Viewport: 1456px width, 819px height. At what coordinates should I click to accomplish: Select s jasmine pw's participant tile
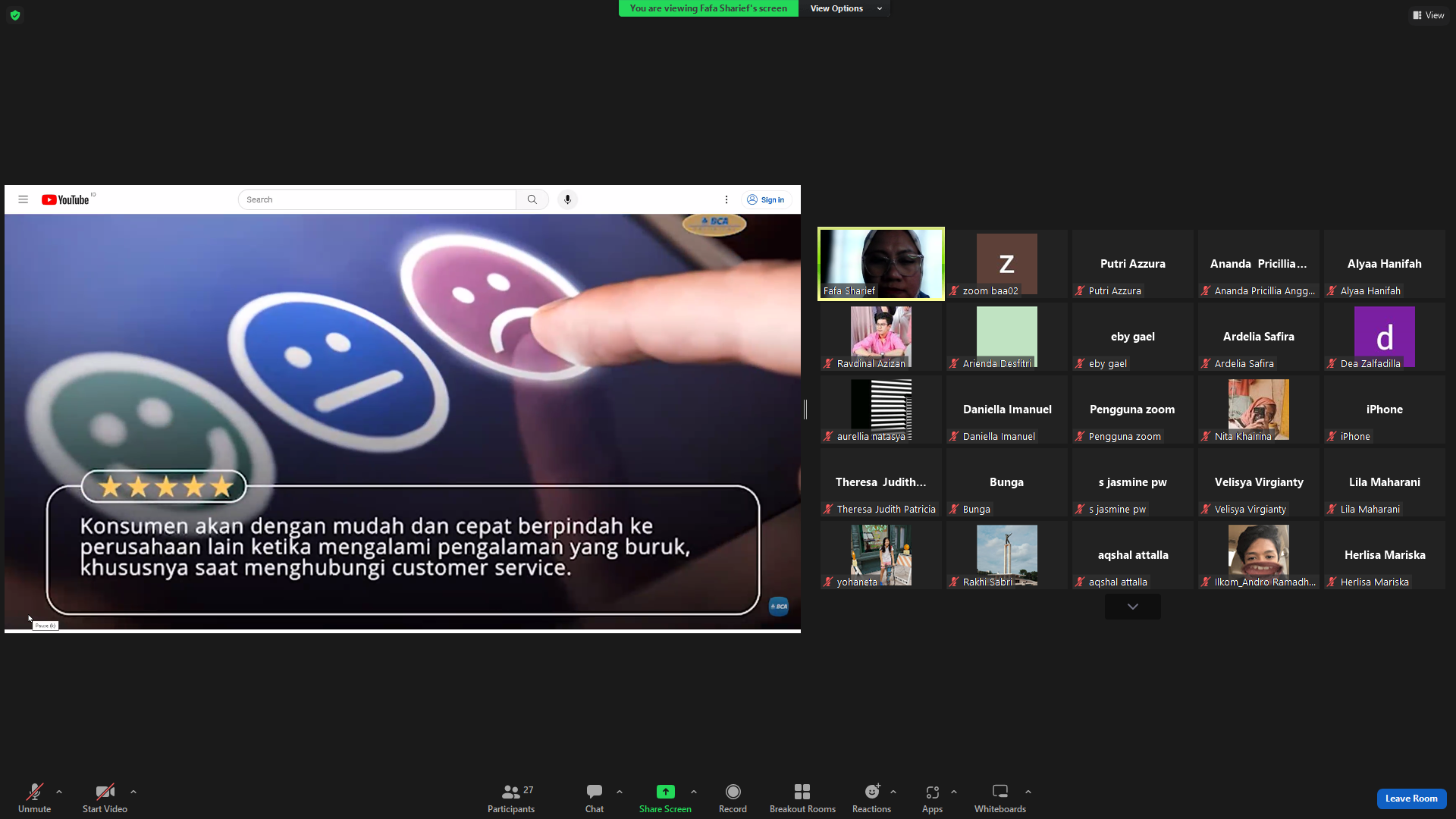coord(1133,482)
